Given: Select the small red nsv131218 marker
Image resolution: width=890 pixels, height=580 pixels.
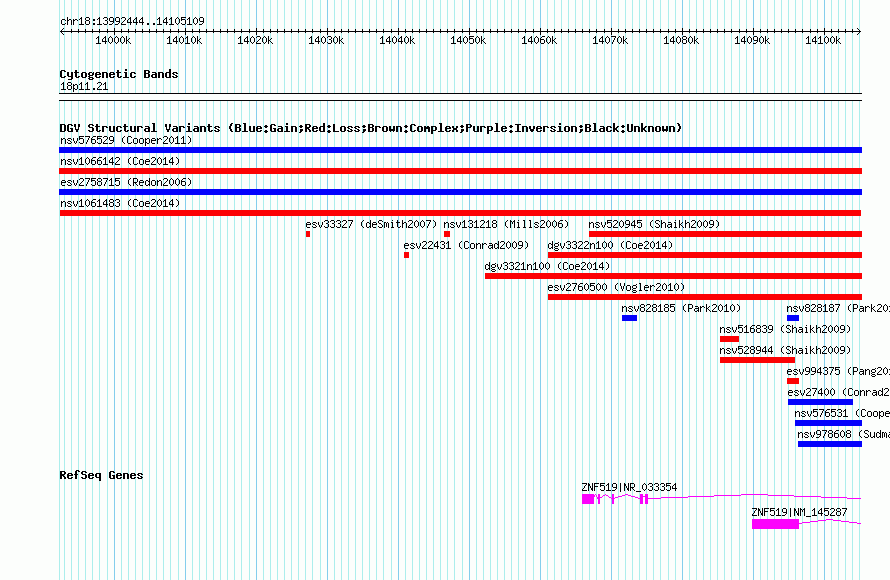Looking at the screenshot, I should 447,234.
